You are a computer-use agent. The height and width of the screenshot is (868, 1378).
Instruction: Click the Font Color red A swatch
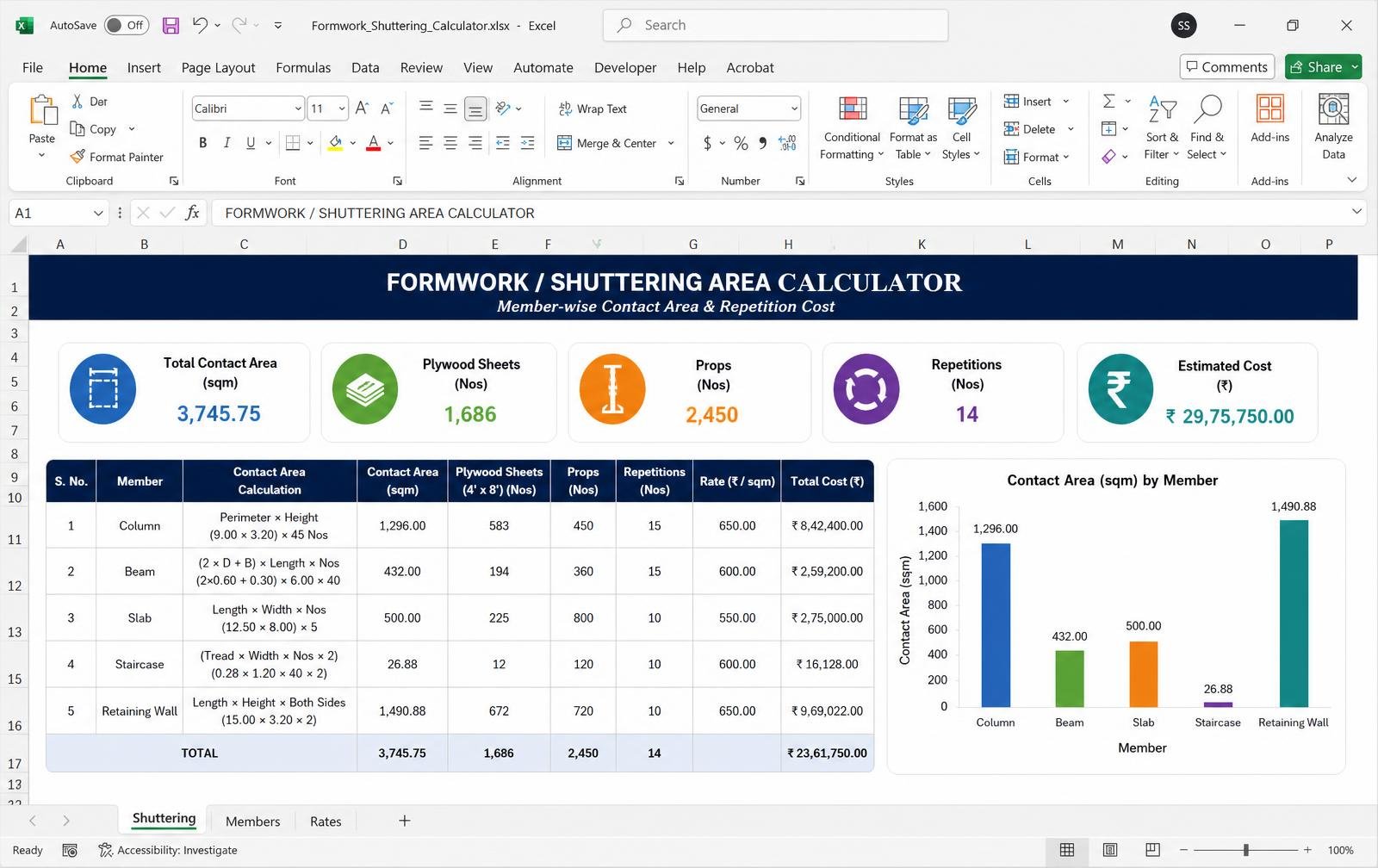[x=374, y=143]
